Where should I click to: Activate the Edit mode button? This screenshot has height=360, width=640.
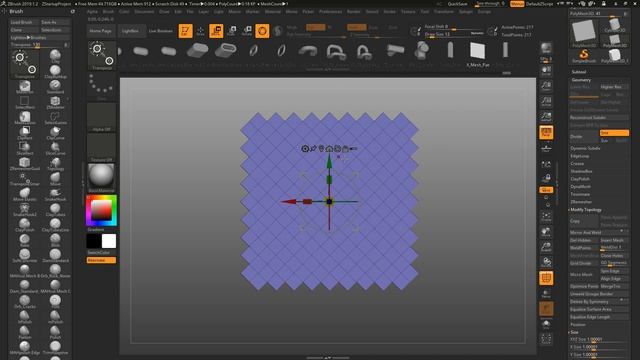coord(185,31)
